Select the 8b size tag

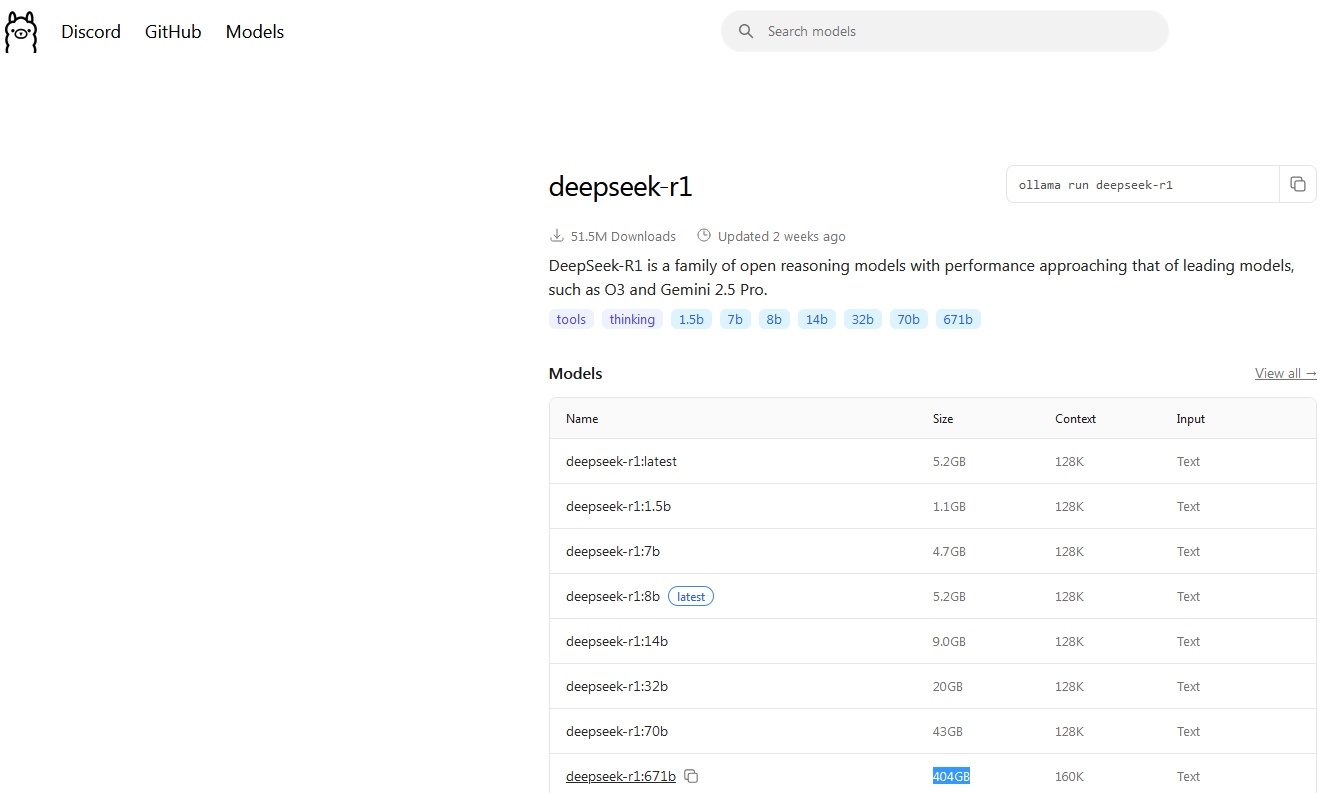pyautogui.click(x=774, y=319)
